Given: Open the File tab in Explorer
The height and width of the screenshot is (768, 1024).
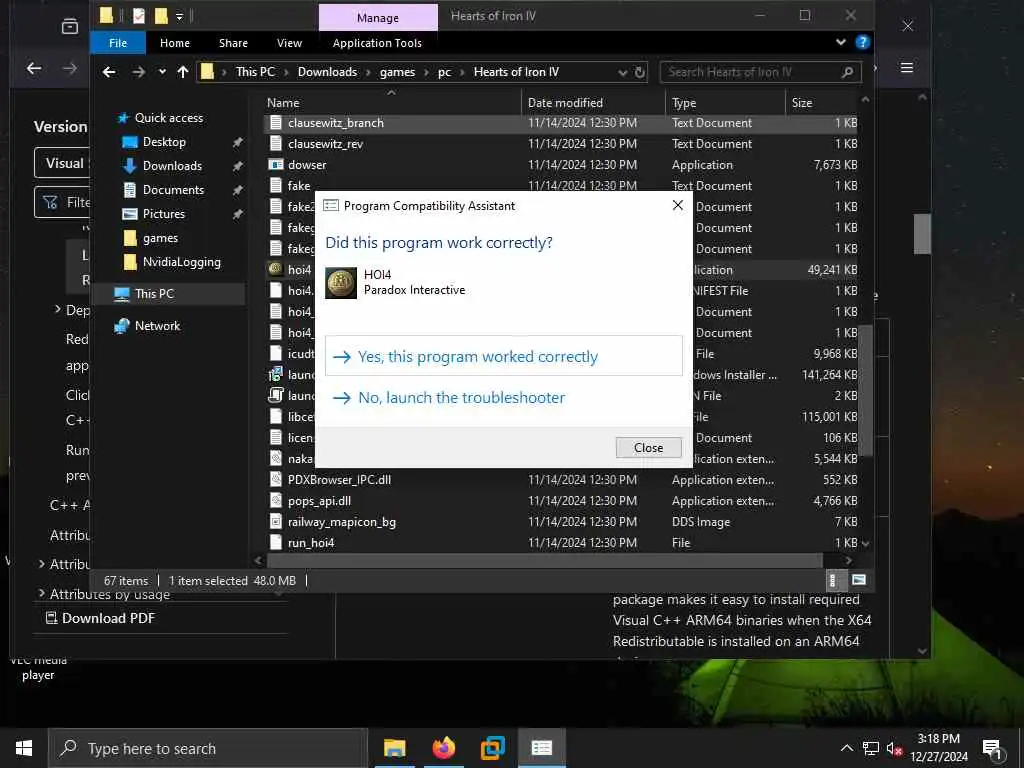Looking at the screenshot, I should (x=118, y=43).
